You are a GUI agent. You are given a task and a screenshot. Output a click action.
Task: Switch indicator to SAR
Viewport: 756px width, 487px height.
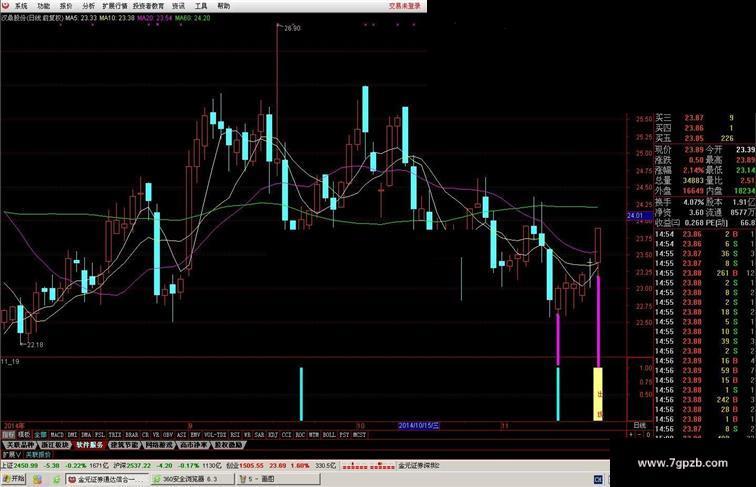259,434
